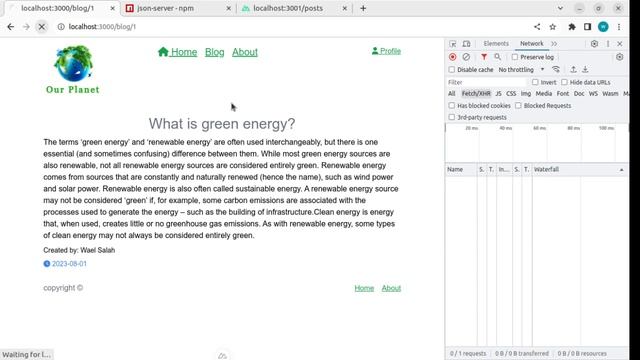Sort by the Waterfall column arrow
This screenshot has width=640, height=360.
[x=622, y=169]
